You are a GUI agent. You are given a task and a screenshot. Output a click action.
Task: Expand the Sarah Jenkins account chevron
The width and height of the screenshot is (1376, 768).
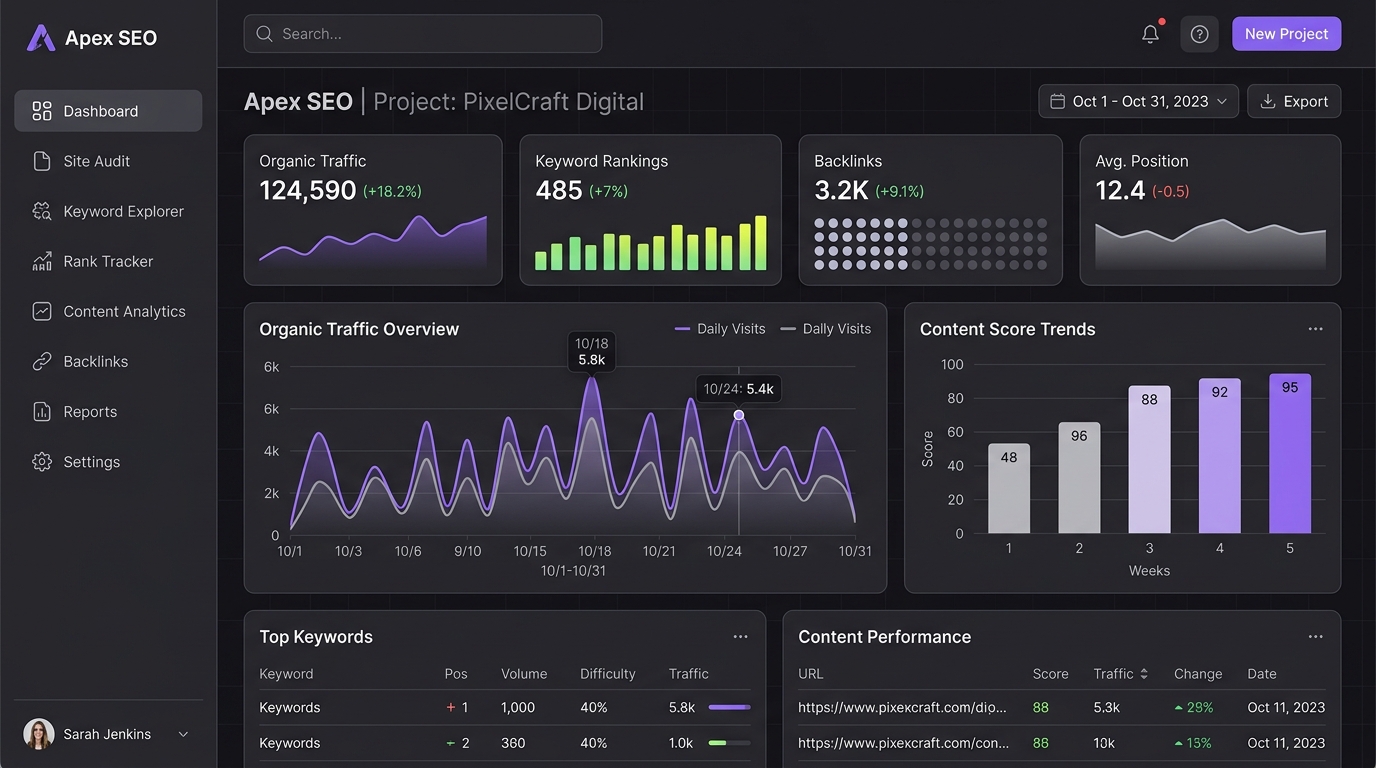pos(183,734)
